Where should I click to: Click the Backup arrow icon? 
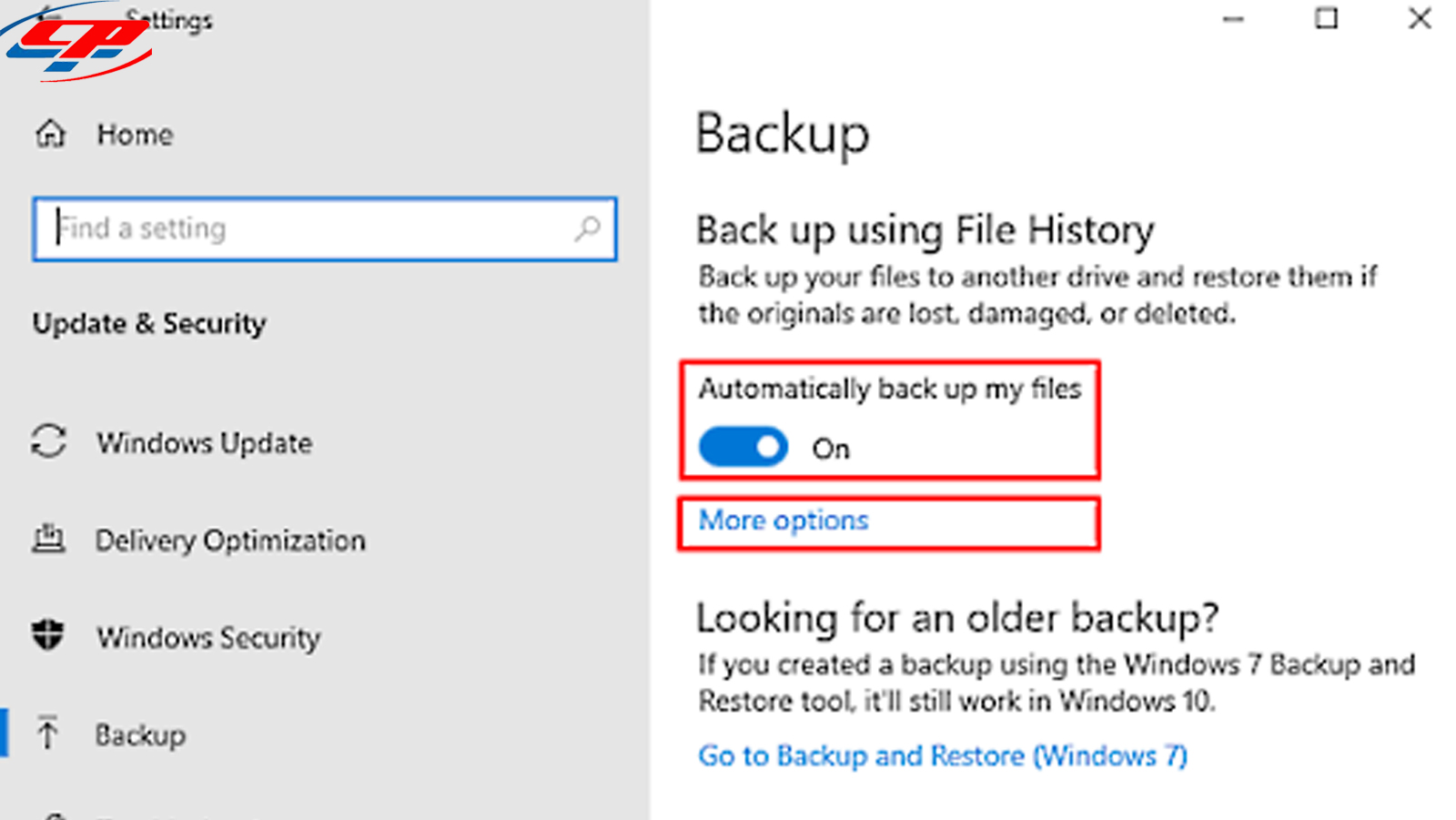click(47, 733)
